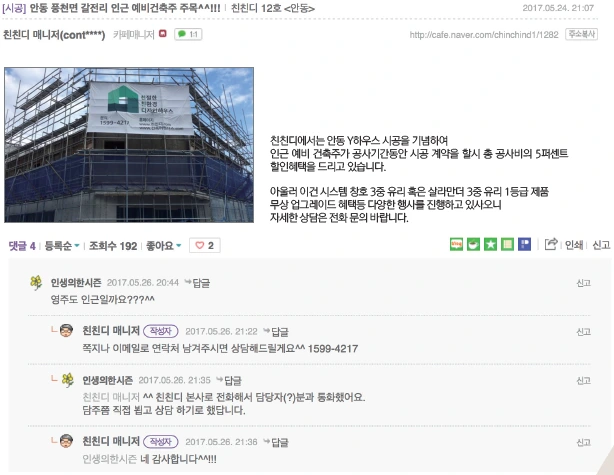Image resolution: width=614 pixels, height=475 pixels.
Task: Open the cafe.naver.com post URL link
Action: 484,35
